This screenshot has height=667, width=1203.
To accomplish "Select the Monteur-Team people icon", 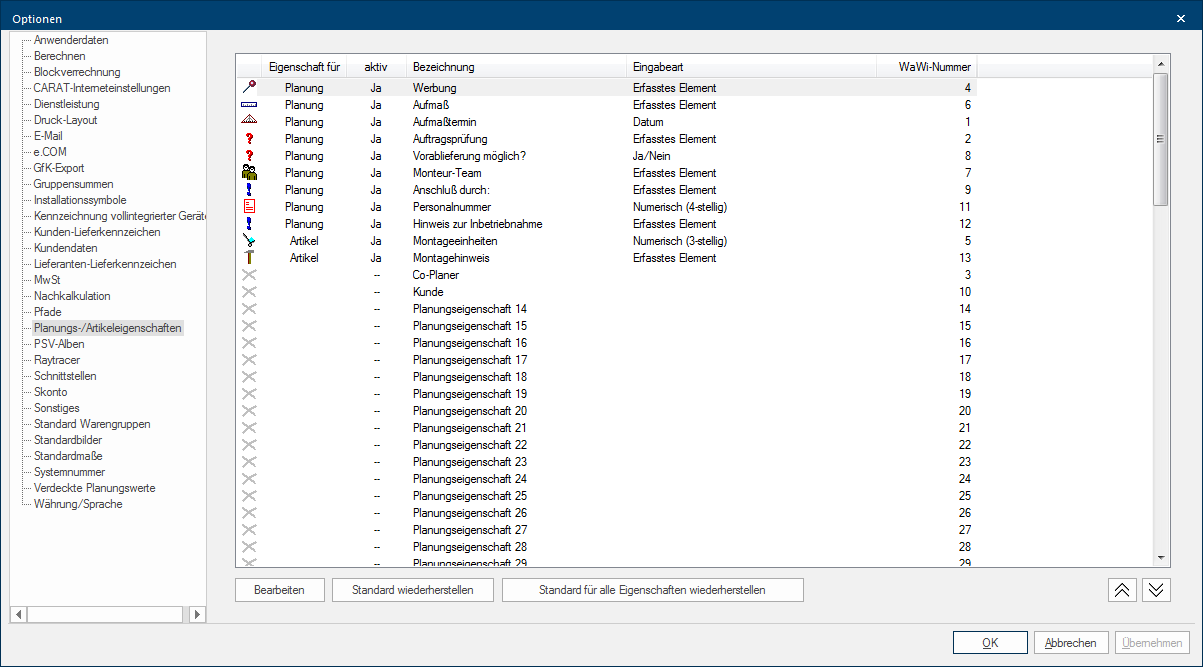I will (250, 173).
